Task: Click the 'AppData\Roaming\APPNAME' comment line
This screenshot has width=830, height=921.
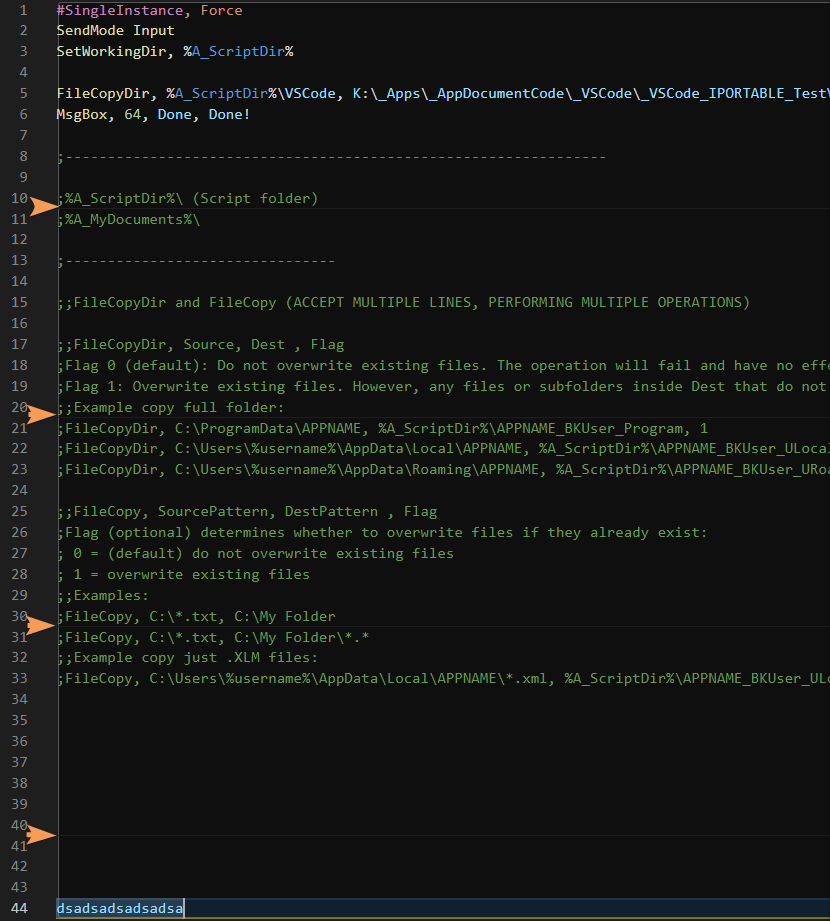Action: point(443,470)
